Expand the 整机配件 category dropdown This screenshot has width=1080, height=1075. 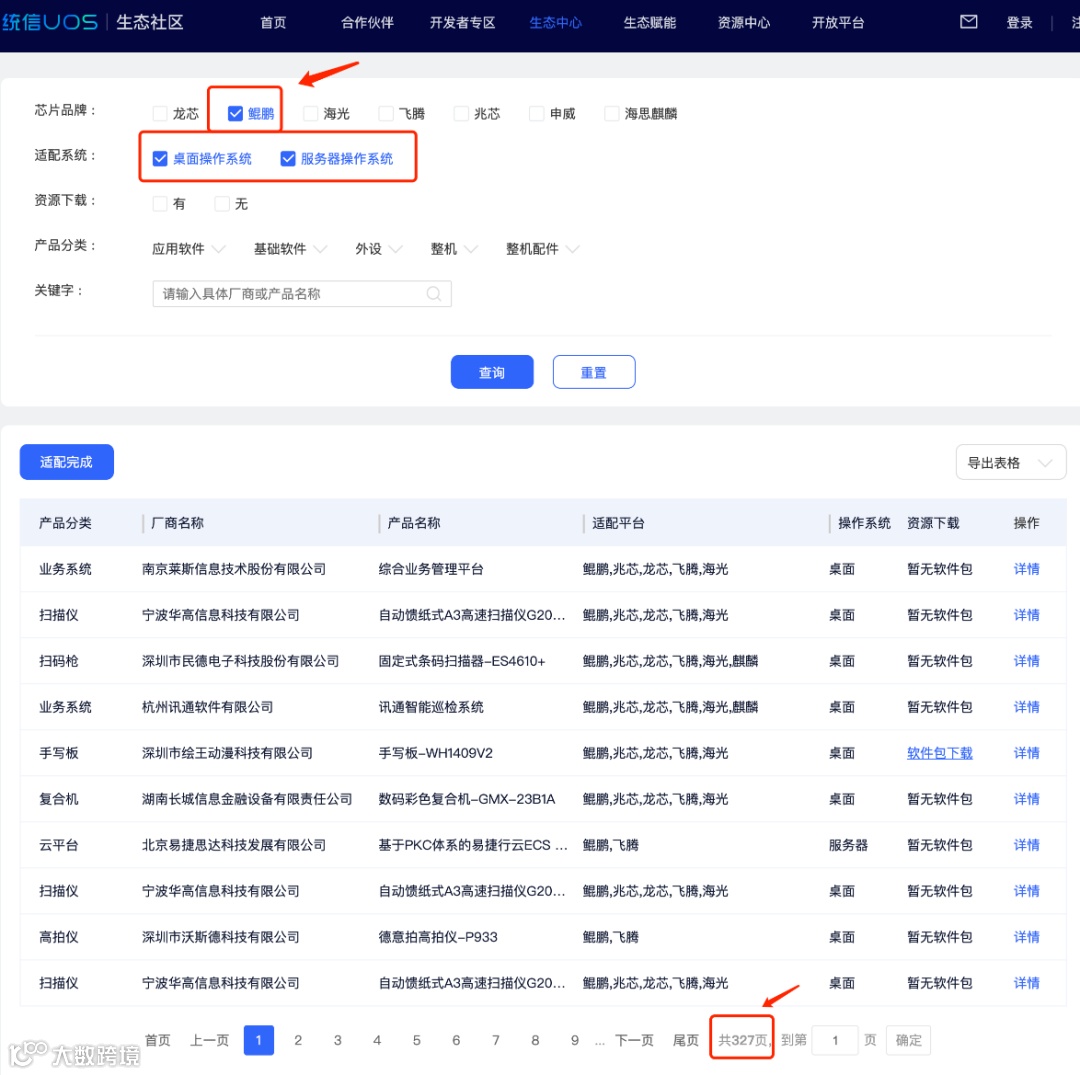[542, 249]
